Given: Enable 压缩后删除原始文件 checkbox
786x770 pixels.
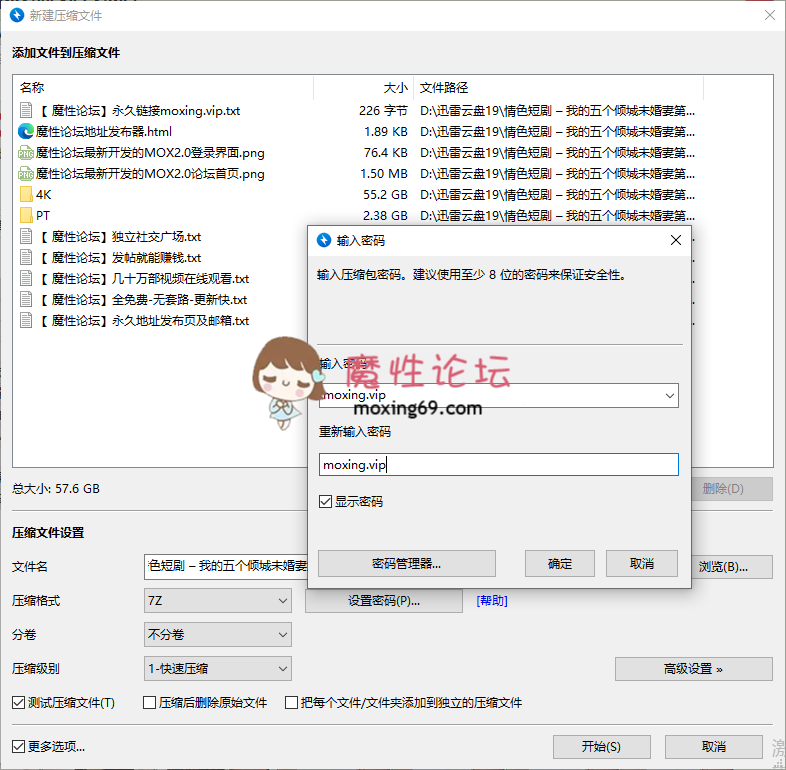Looking at the screenshot, I should click(x=149, y=703).
